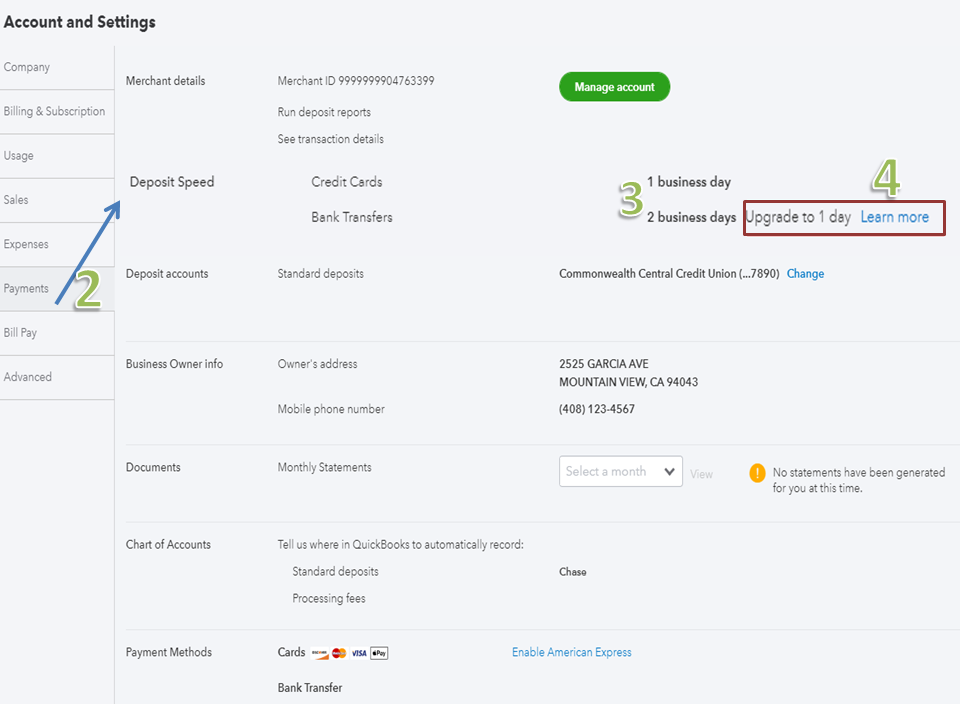Click See transaction details link

(x=330, y=139)
